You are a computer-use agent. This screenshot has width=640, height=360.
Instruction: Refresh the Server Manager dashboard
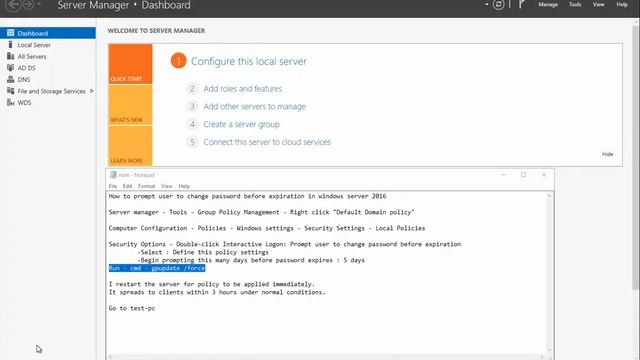coord(498,4)
